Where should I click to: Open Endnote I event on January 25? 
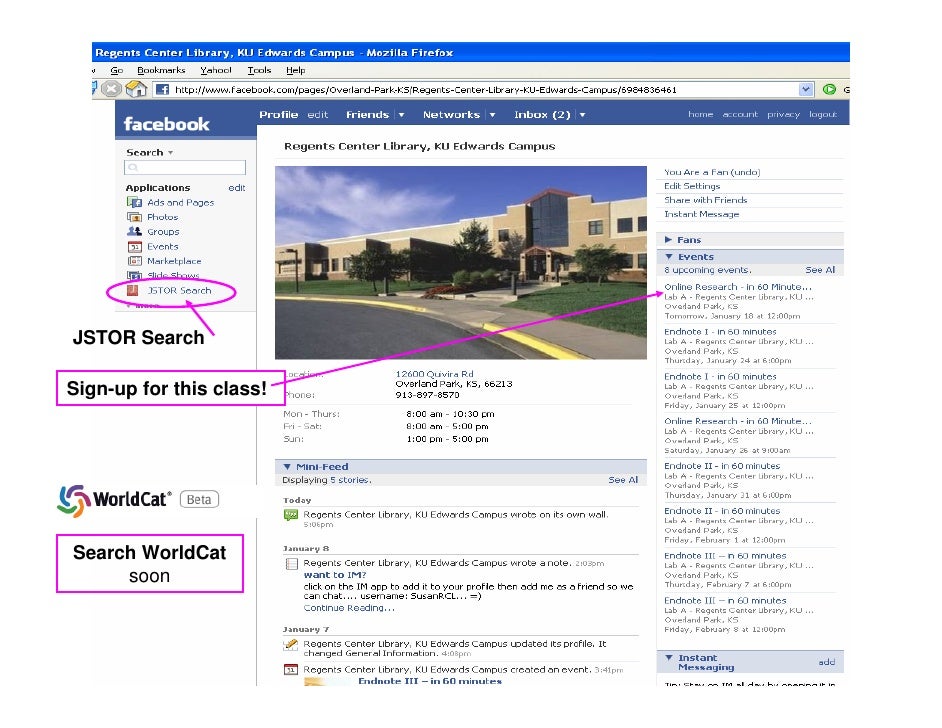pyautogui.click(x=720, y=376)
